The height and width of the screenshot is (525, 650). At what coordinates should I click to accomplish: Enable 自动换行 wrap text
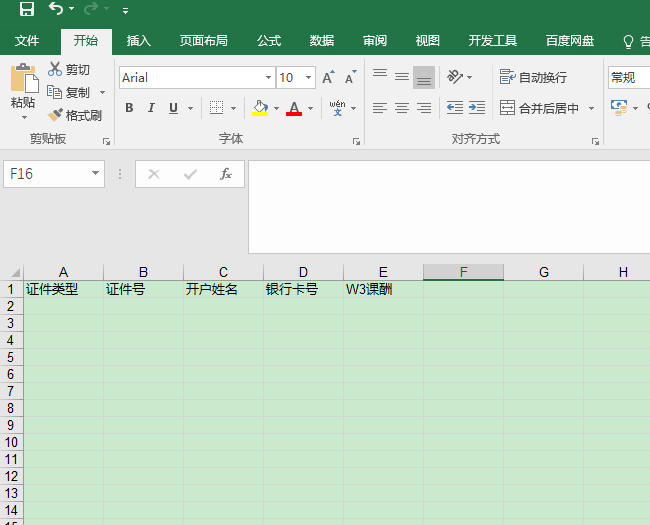coord(533,77)
